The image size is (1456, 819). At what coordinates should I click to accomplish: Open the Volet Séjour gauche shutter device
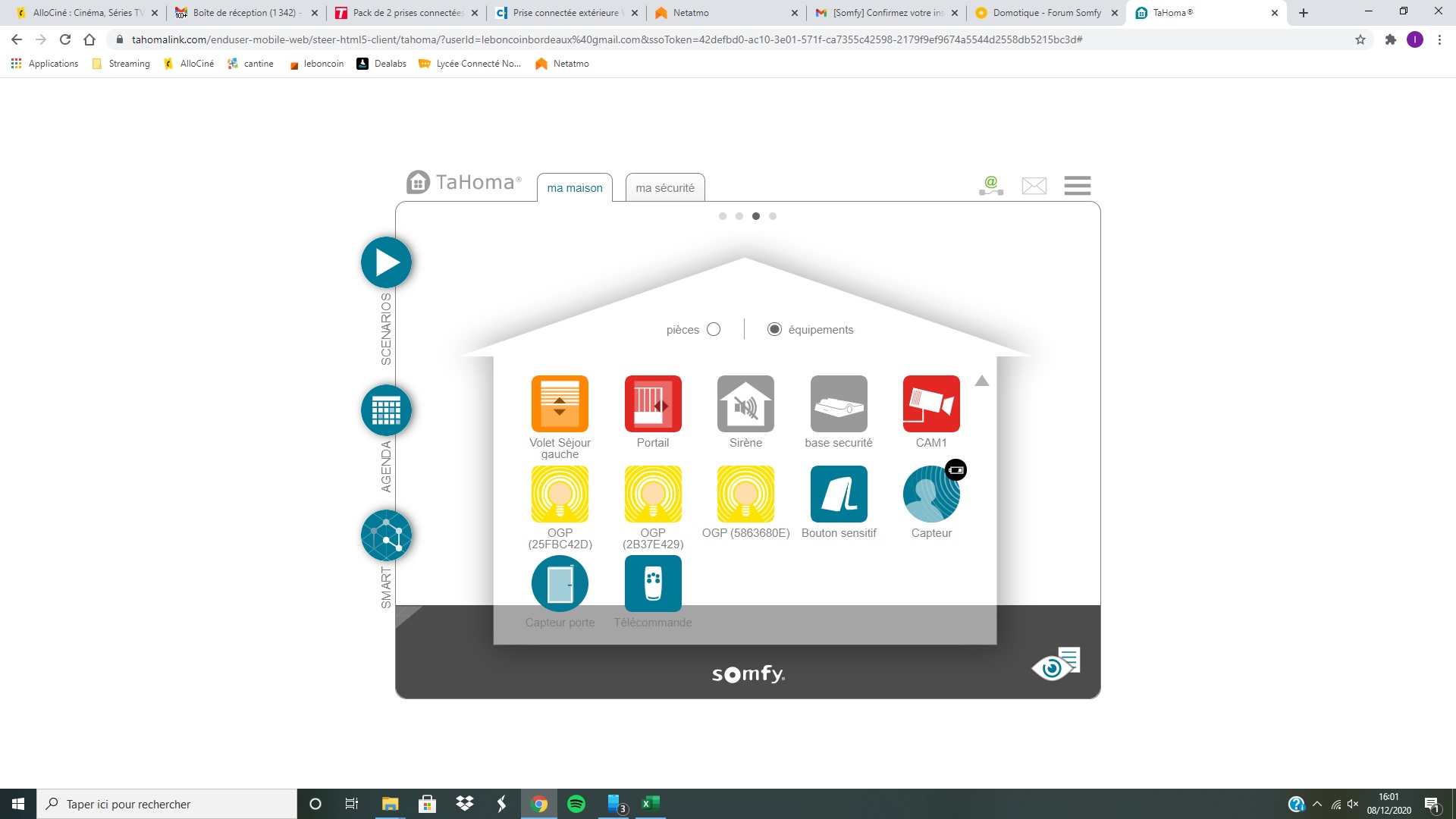point(560,403)
